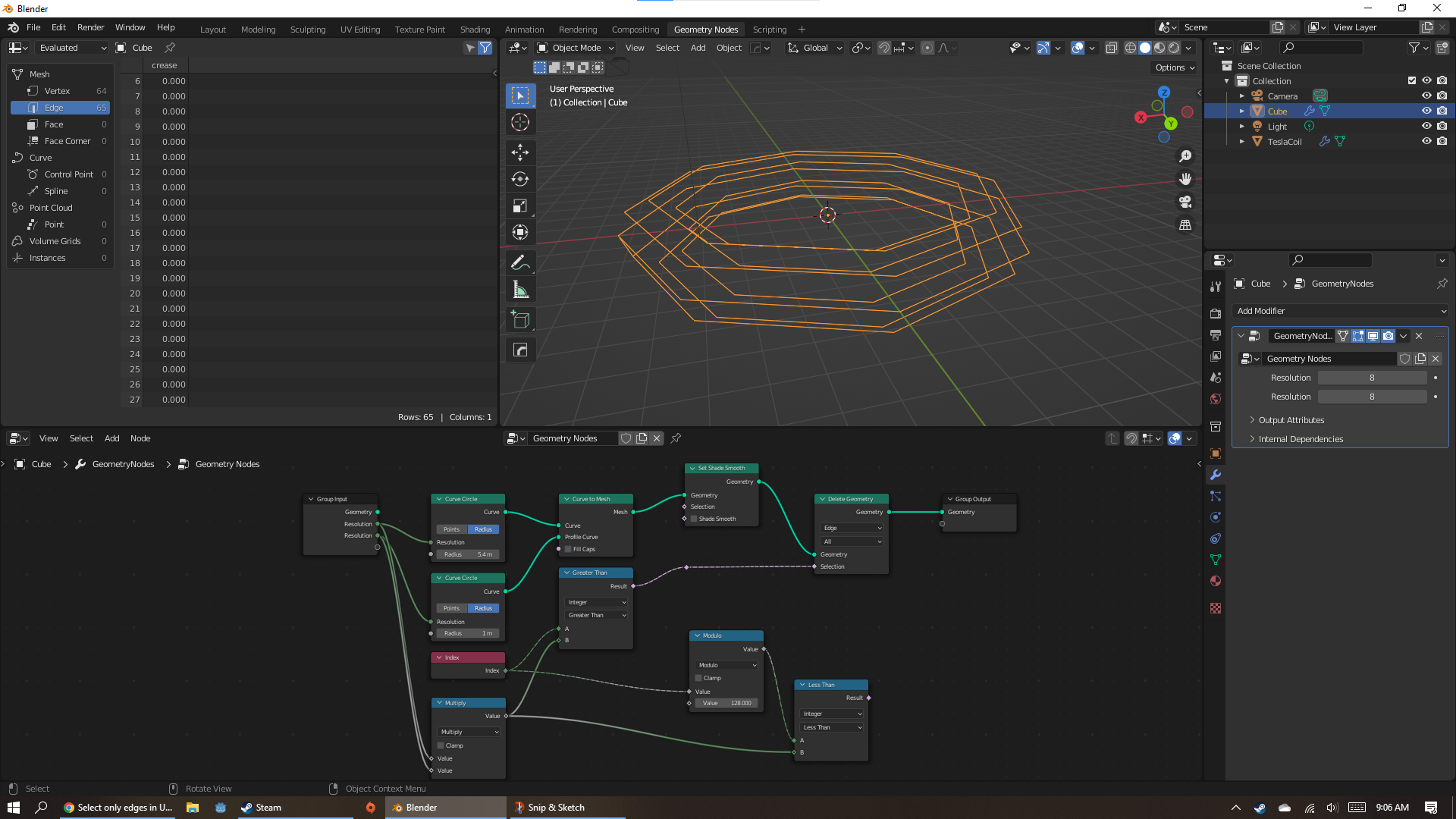Open the Object Data properties tab
The height and width of the screenshot is (819, 1456).
(x=1216, y=560)
